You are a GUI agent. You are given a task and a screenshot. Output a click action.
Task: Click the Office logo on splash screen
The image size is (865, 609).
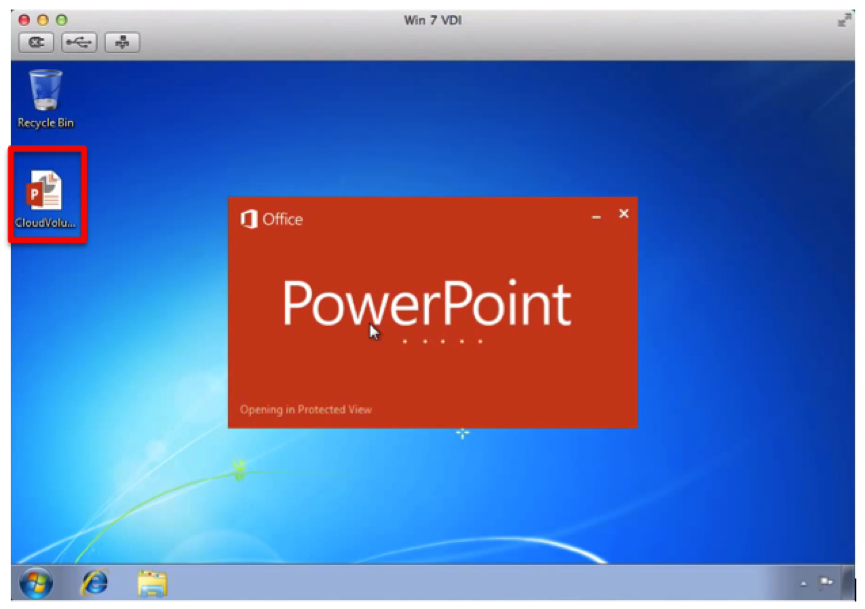coord(271,219)
